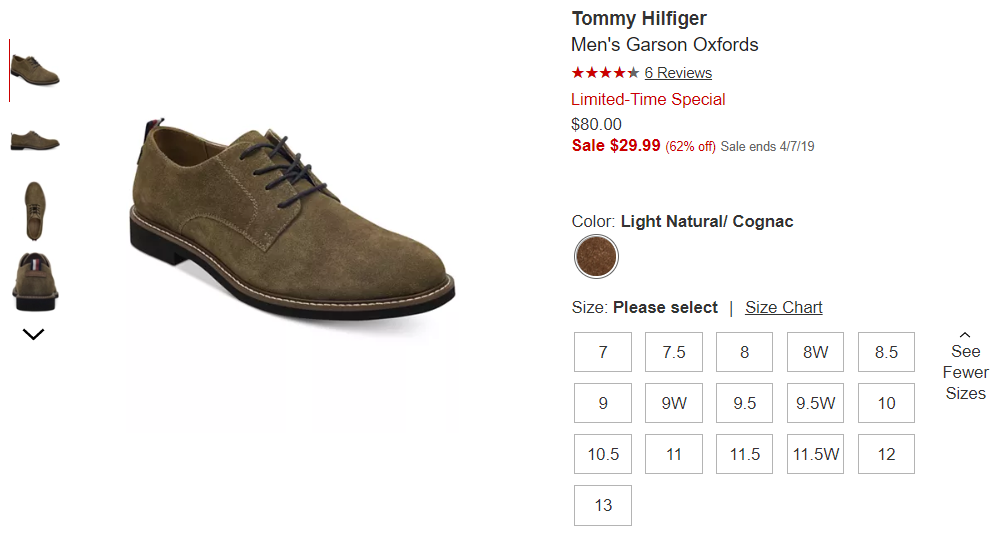1001x535 pixels.
Task: Choose size 7
Action: [603, 352]
